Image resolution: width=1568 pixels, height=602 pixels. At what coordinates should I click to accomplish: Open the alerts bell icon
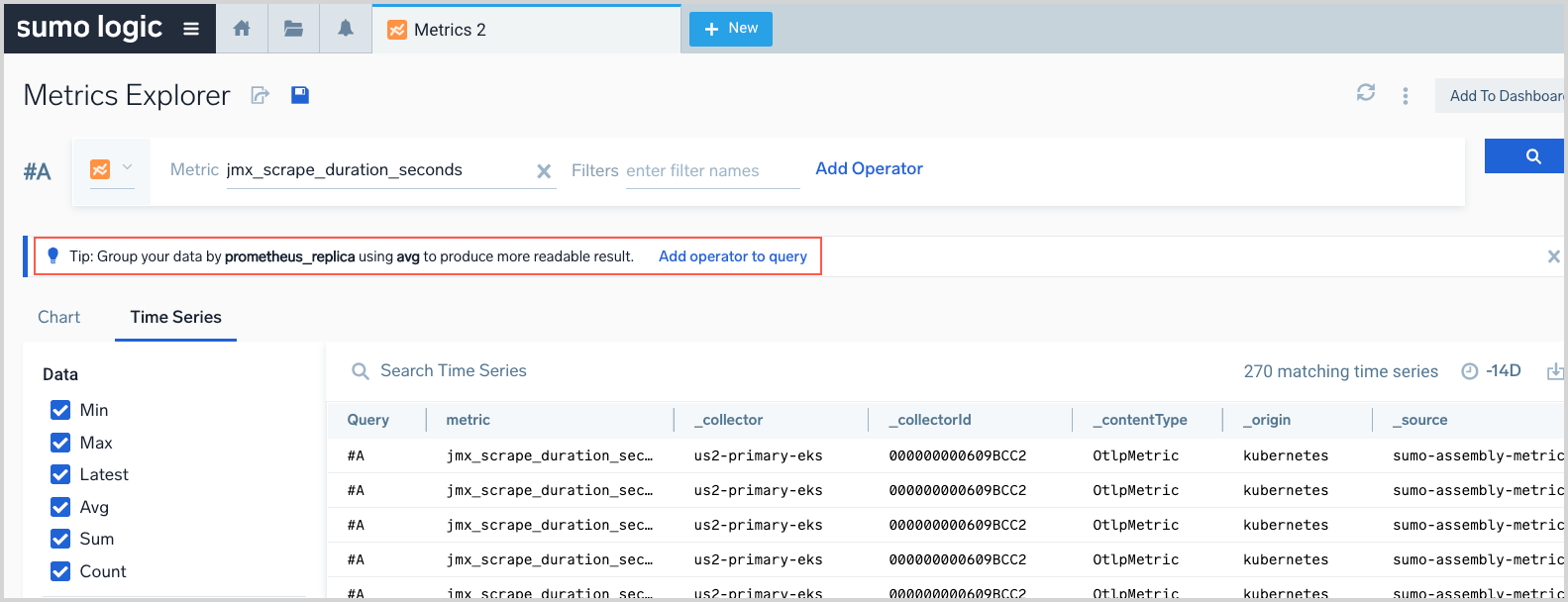(x=345, y=29)
